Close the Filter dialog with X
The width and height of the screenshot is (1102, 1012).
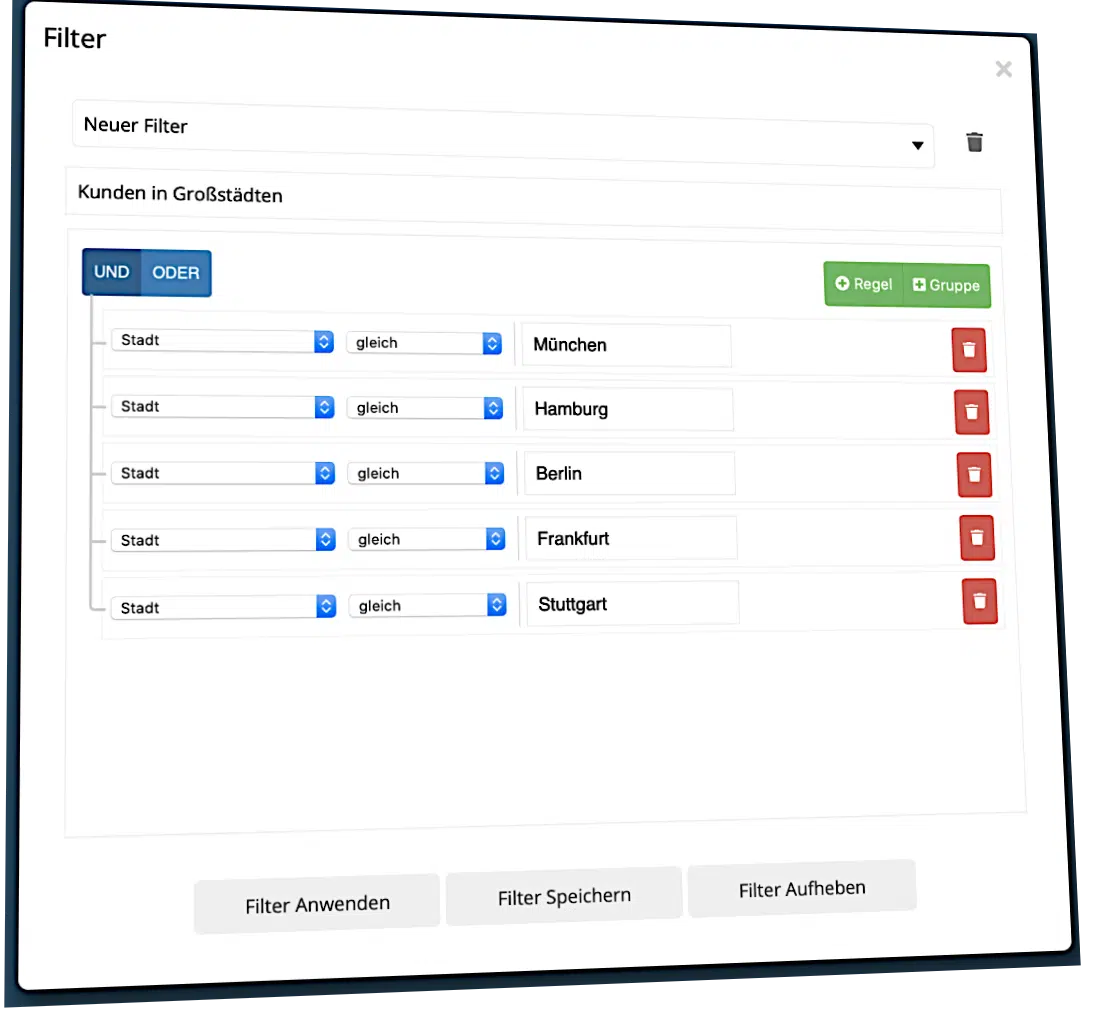pos(1004,69)
